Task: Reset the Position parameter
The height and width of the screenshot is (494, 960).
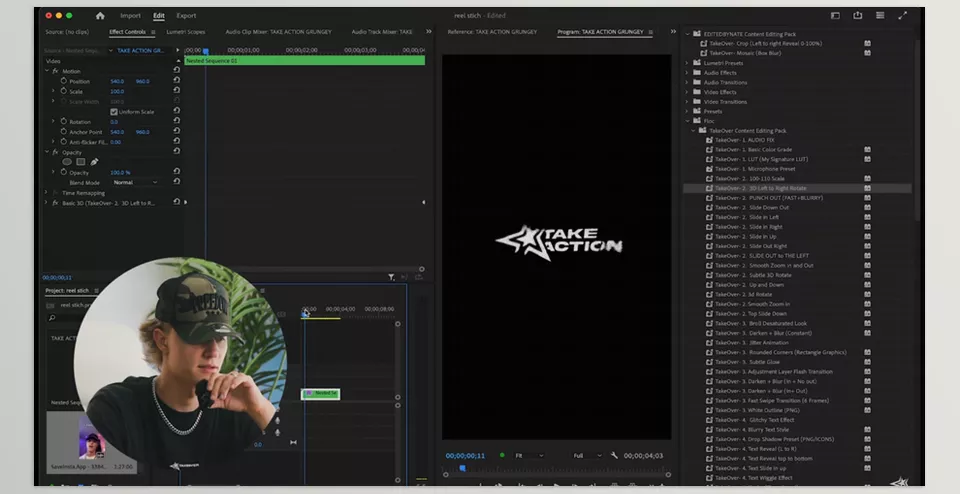Action: [176, 81]
